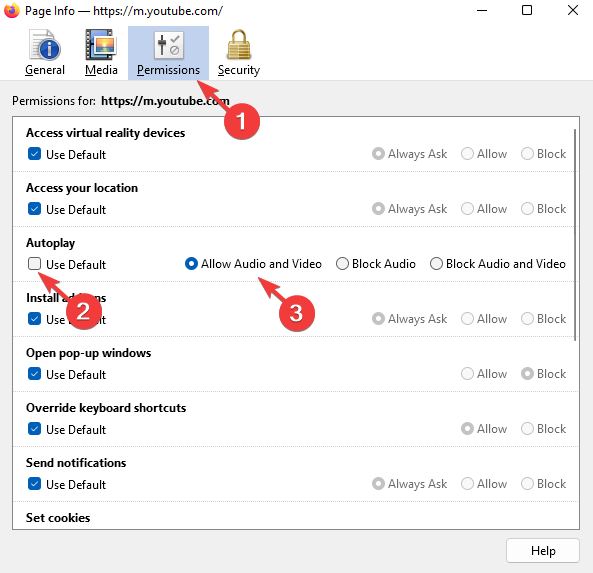593x573 pixels.
Task: Switch to the Media tab
Action: [x=101, y=53]
